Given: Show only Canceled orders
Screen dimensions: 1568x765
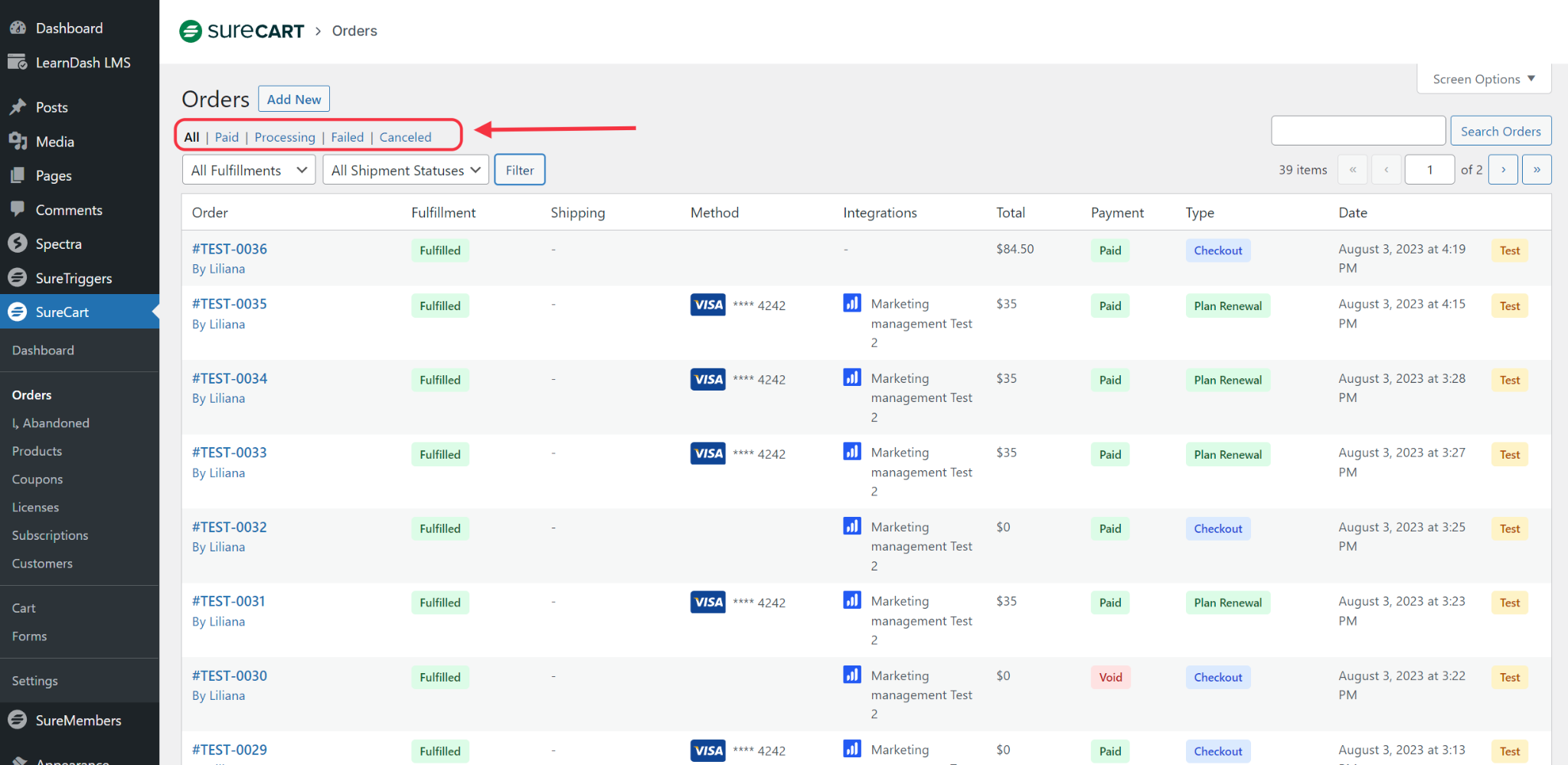Looking at the screenshot, I should tap(405, 137).
